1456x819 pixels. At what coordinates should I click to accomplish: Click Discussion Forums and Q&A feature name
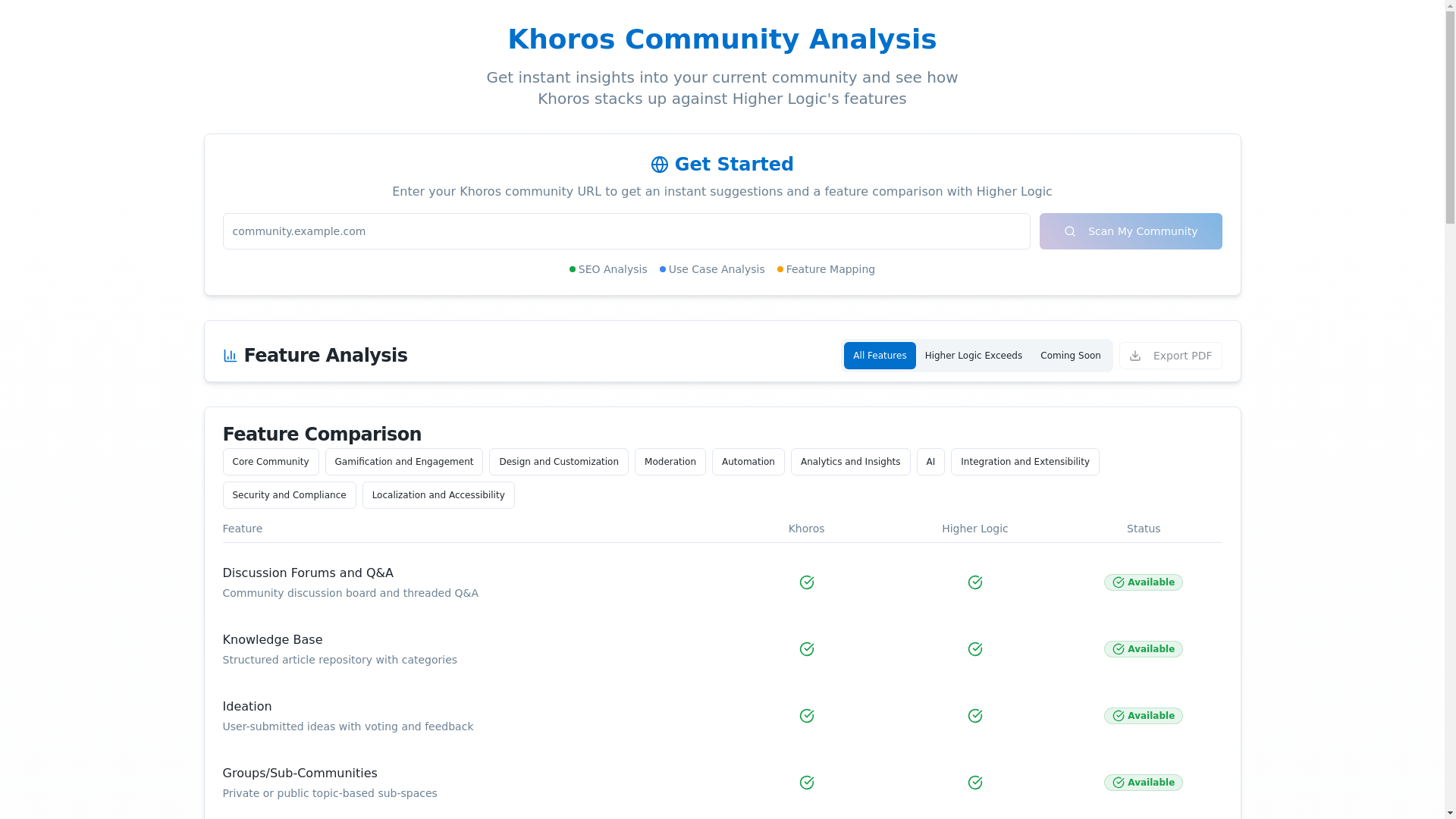(308, 573)
